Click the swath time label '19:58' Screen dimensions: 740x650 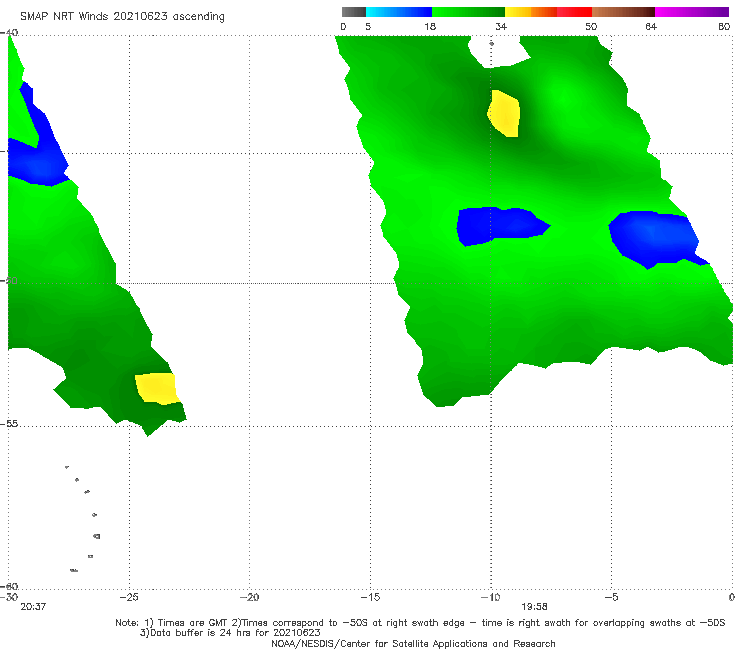534,607
